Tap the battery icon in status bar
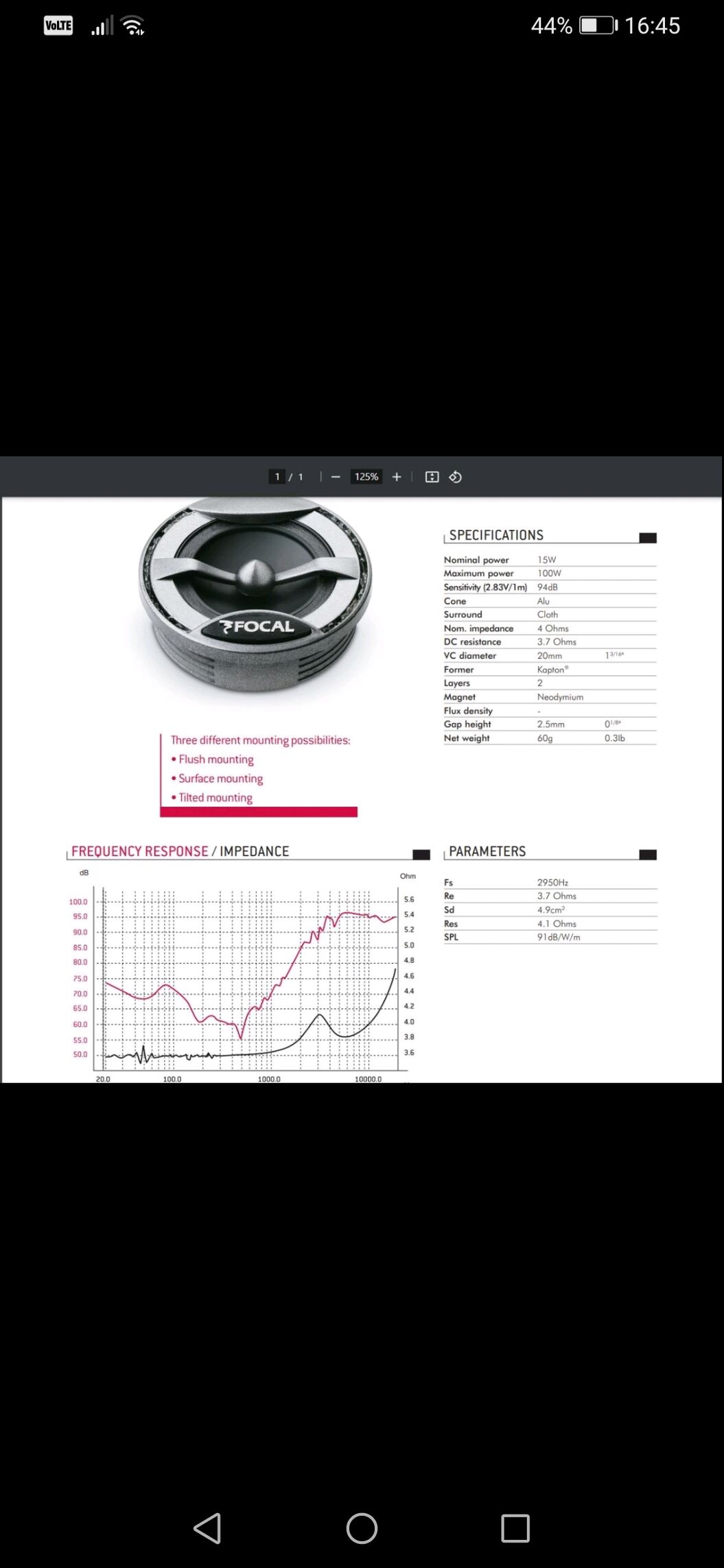The height and width of the screenshot is (1568, 724). click(x=598, y=25)
